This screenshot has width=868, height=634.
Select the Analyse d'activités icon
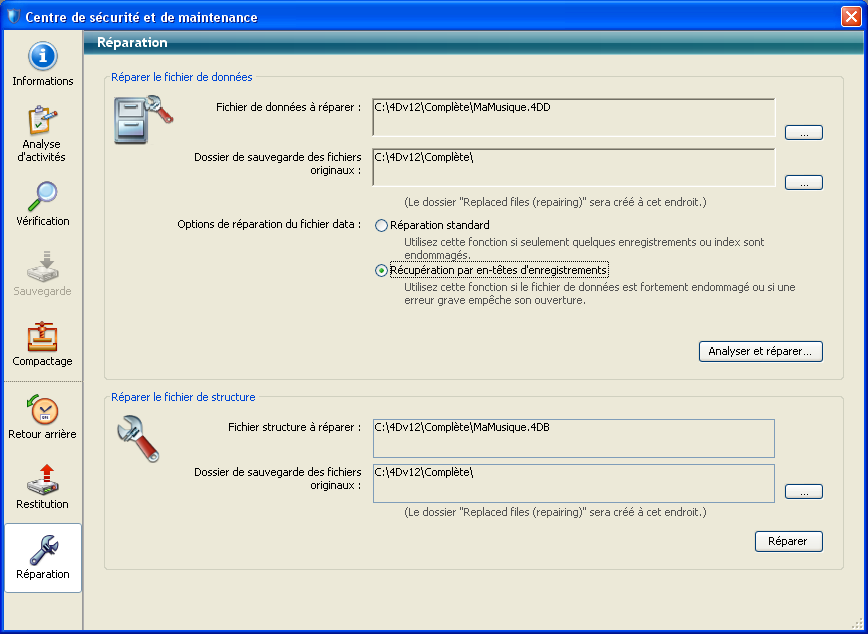click(x=43, y=121)
